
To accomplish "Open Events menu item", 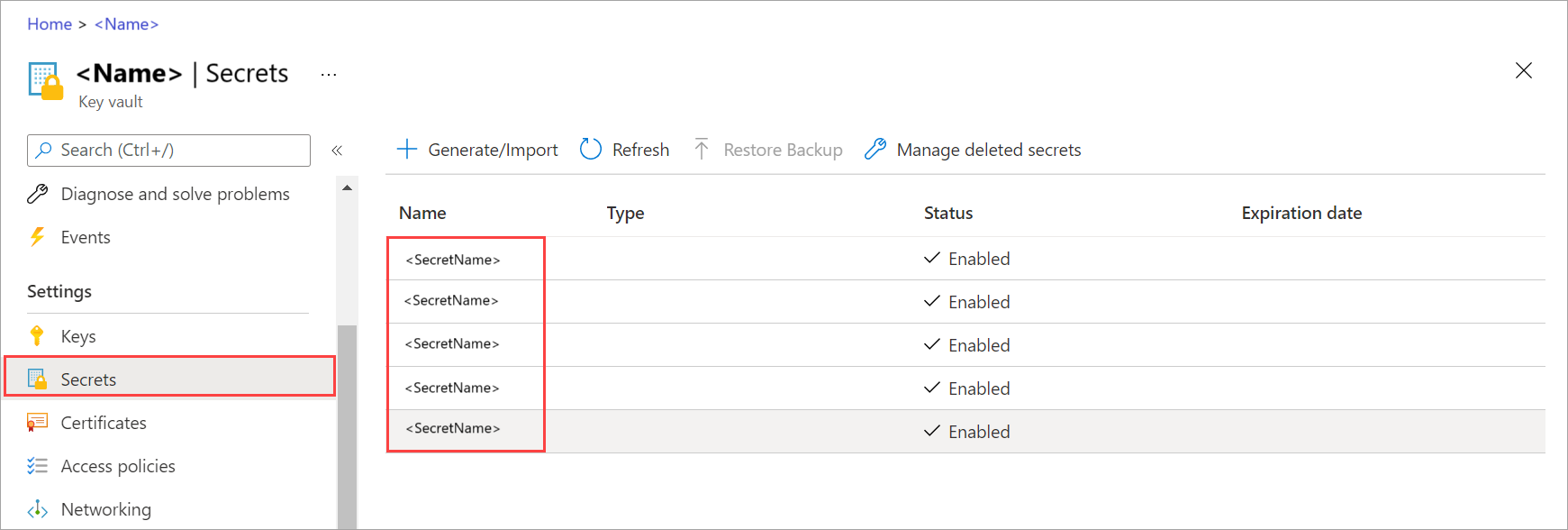I will point(86,237).
